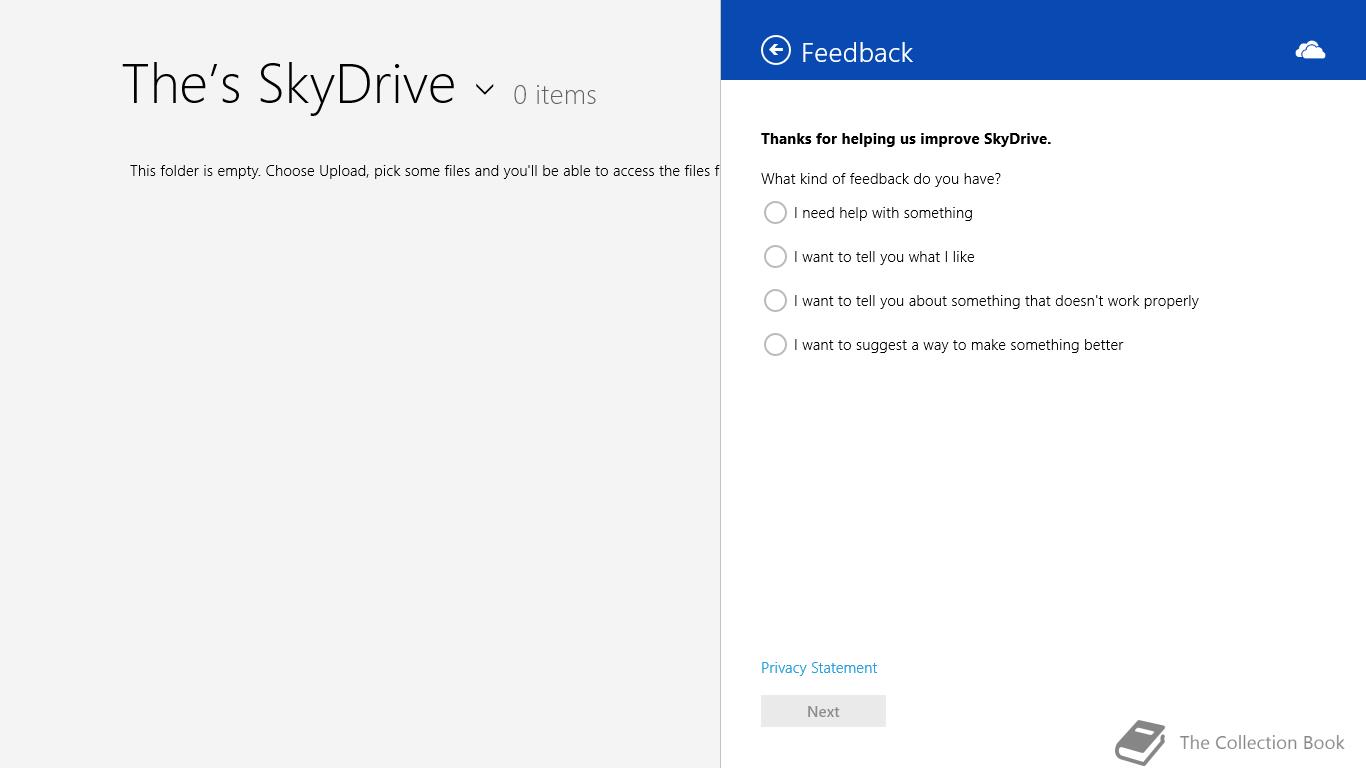The image size is (1366, 768).
Task: Click the SkyDrive cloud icon in header
Action: tap(1310, 50)
